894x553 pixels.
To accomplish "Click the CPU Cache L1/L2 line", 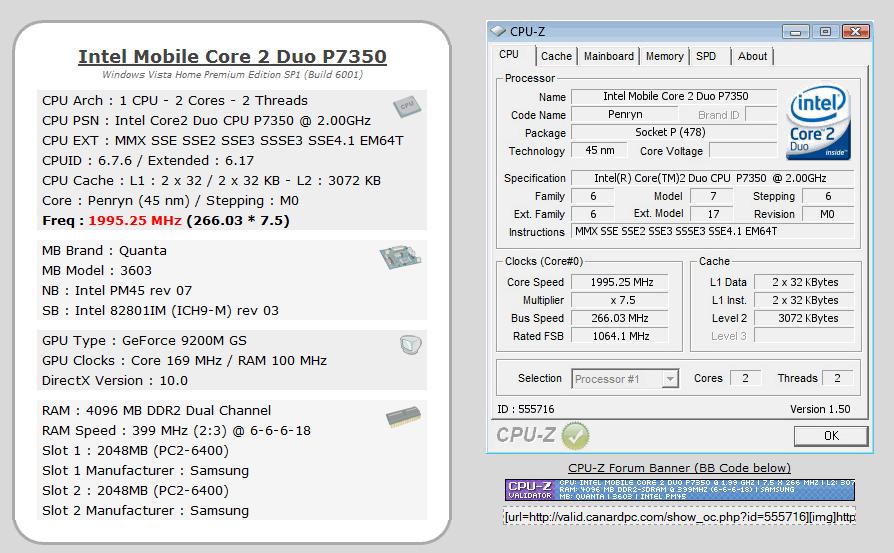I will coord(211,181).
